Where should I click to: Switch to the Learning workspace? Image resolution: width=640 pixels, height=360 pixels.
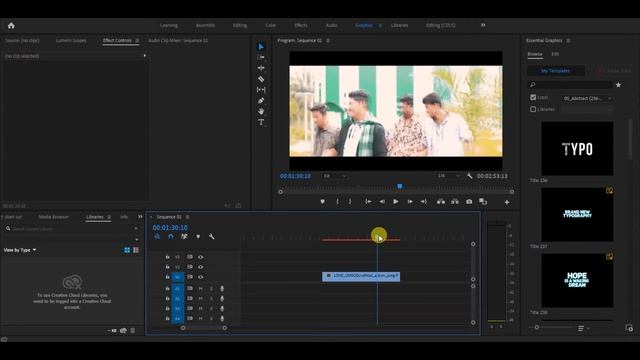click(x=169, y=25)
